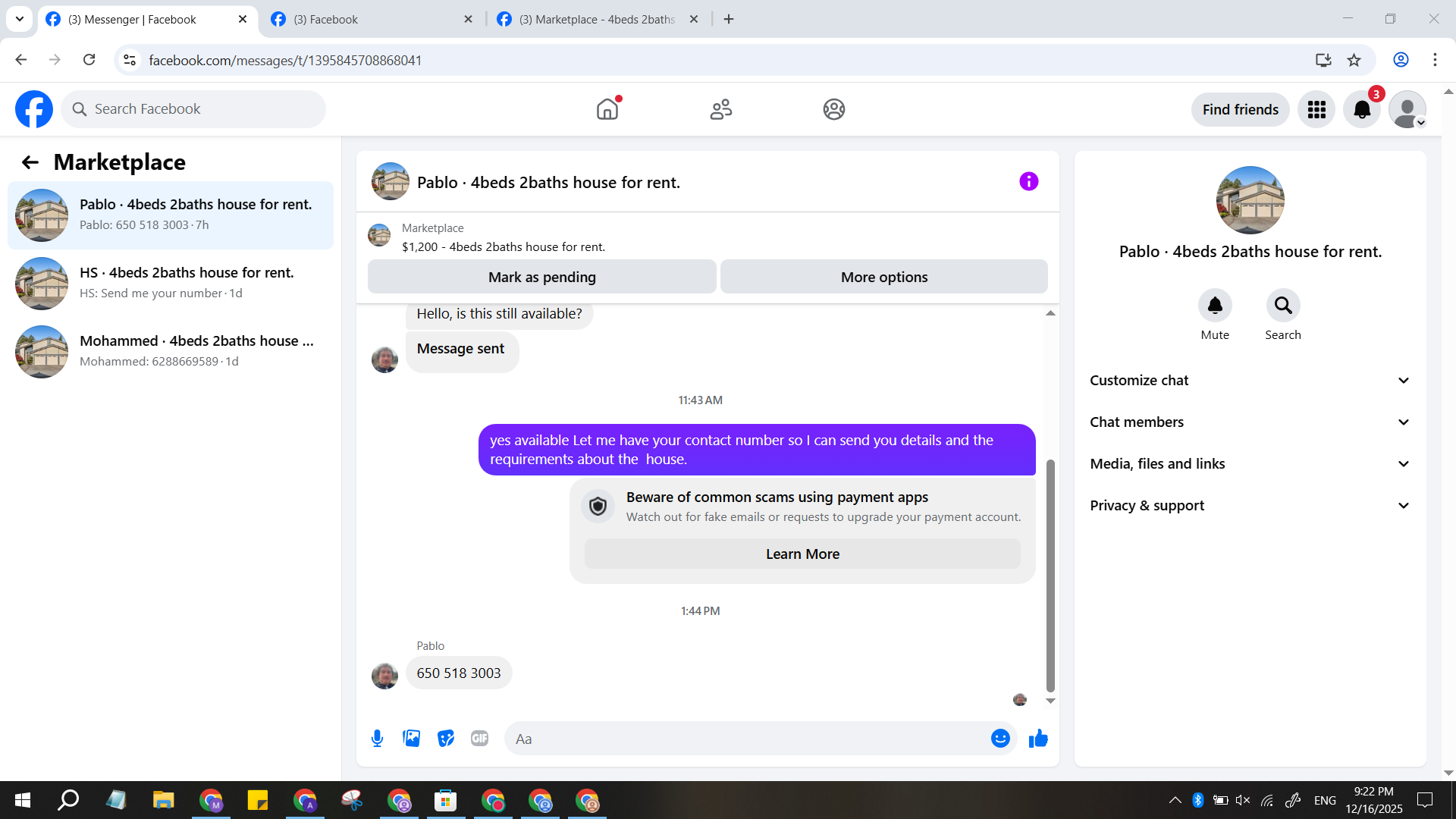The width and height of the screenshot is (1456, 819).
Task: Open Groups icon in top navigation
Action: coord(834,109)
